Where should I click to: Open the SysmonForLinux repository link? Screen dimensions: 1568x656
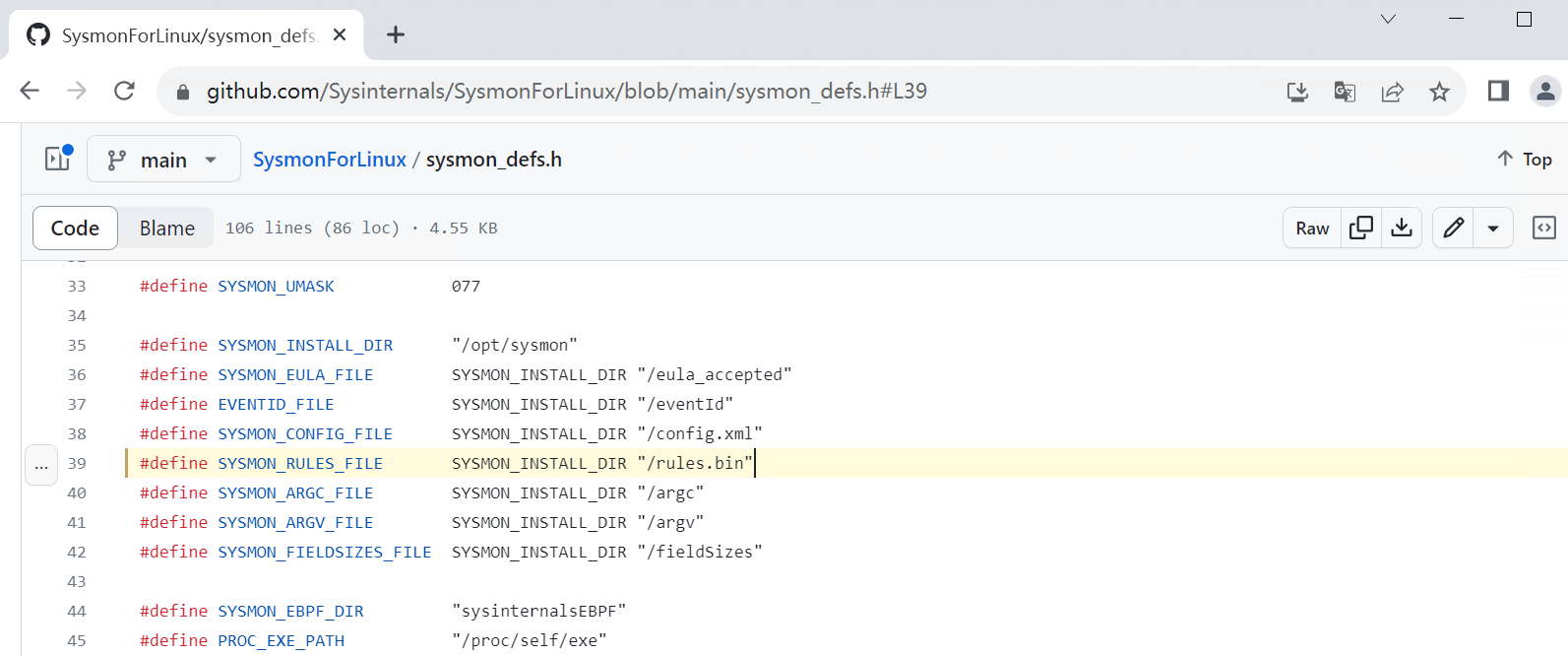click(330, 160)
